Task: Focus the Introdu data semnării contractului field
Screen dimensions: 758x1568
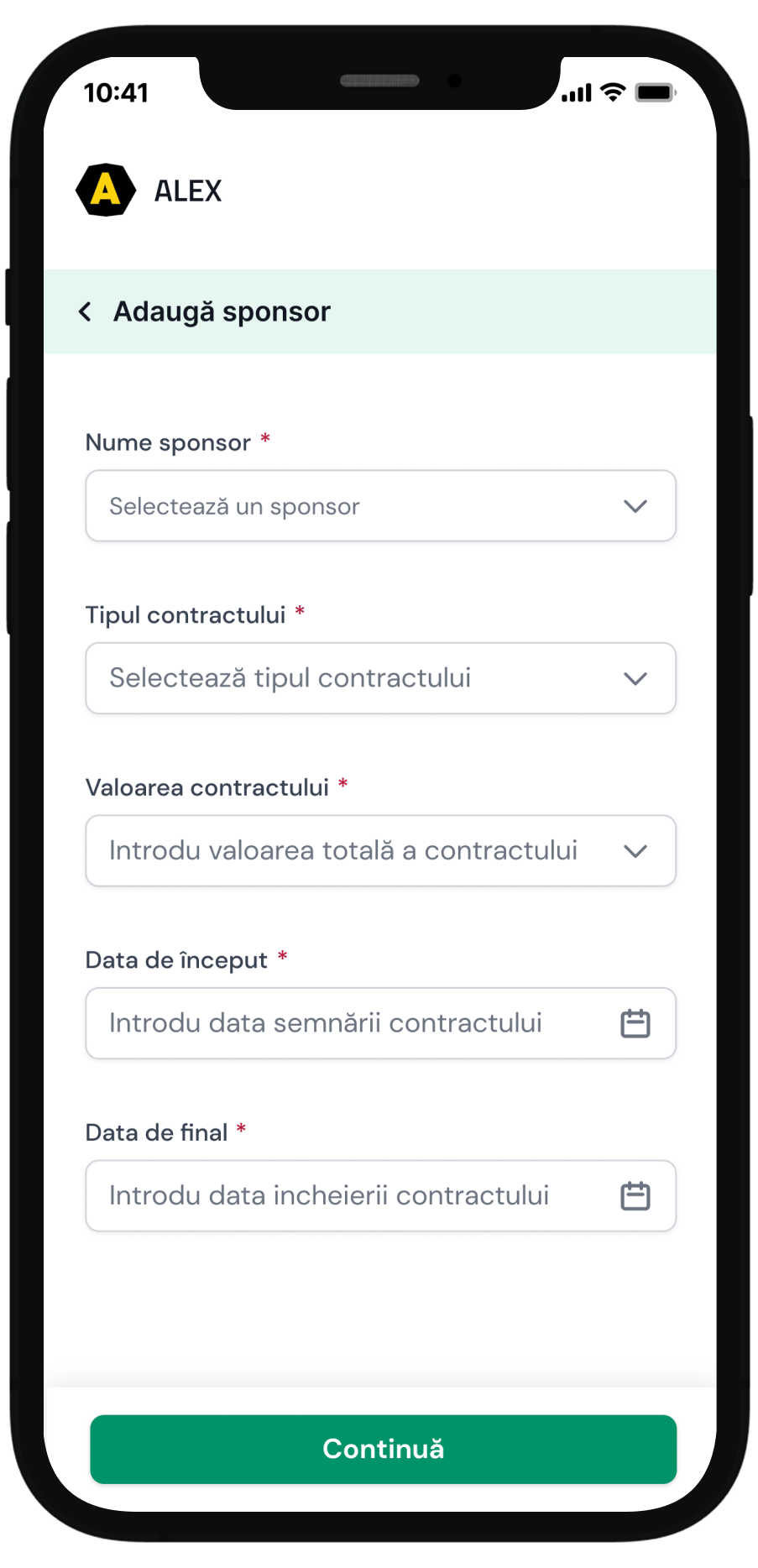Action: (344, 1023)
